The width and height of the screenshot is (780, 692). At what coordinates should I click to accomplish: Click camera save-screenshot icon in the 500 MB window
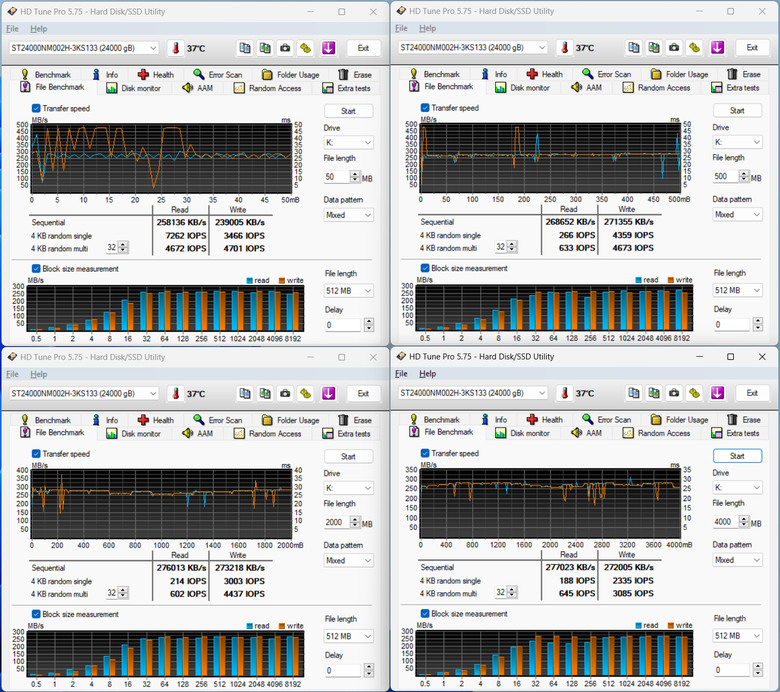coord(674,47)
